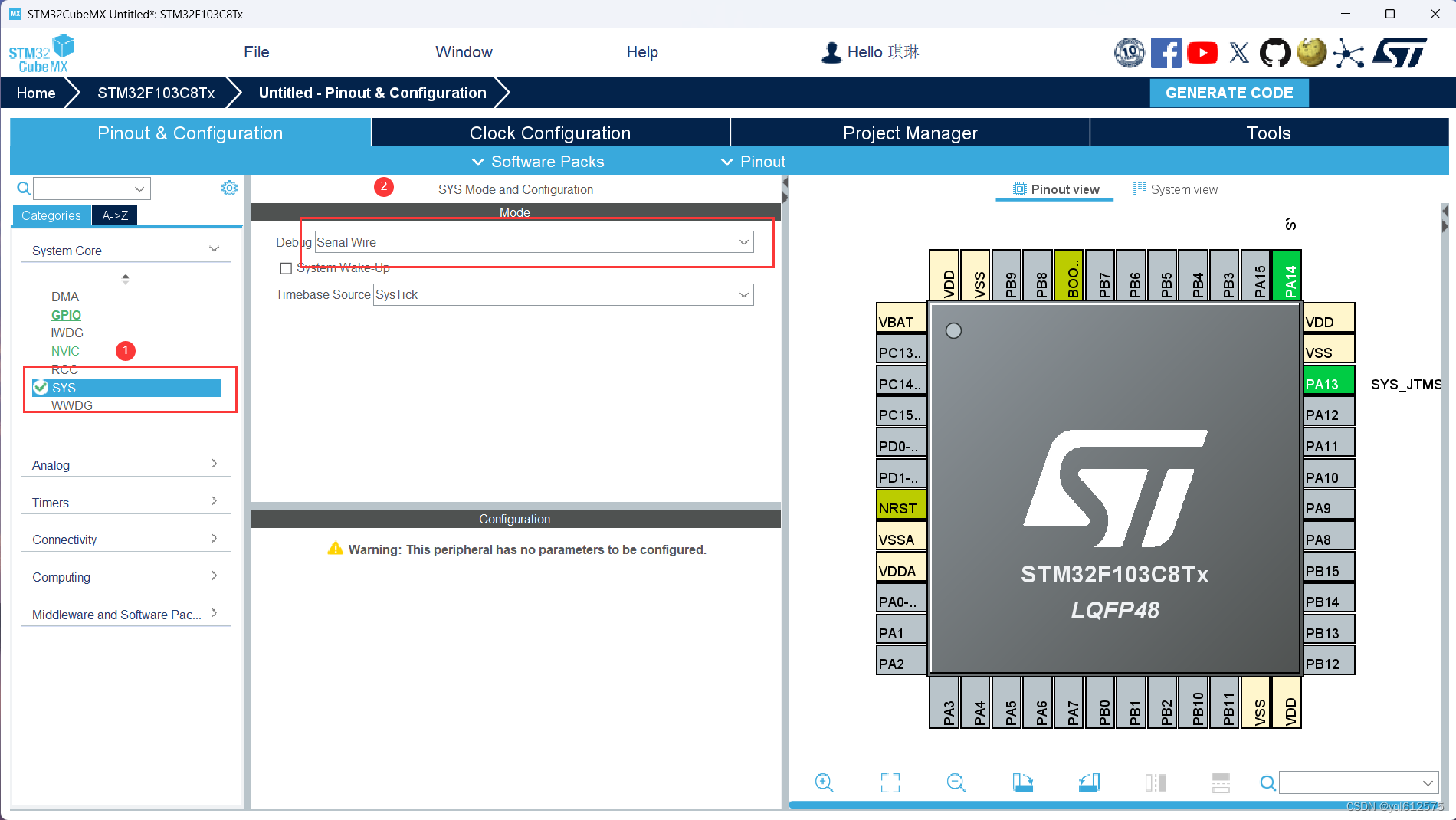Open the Window menu

[x=464, y=52]
